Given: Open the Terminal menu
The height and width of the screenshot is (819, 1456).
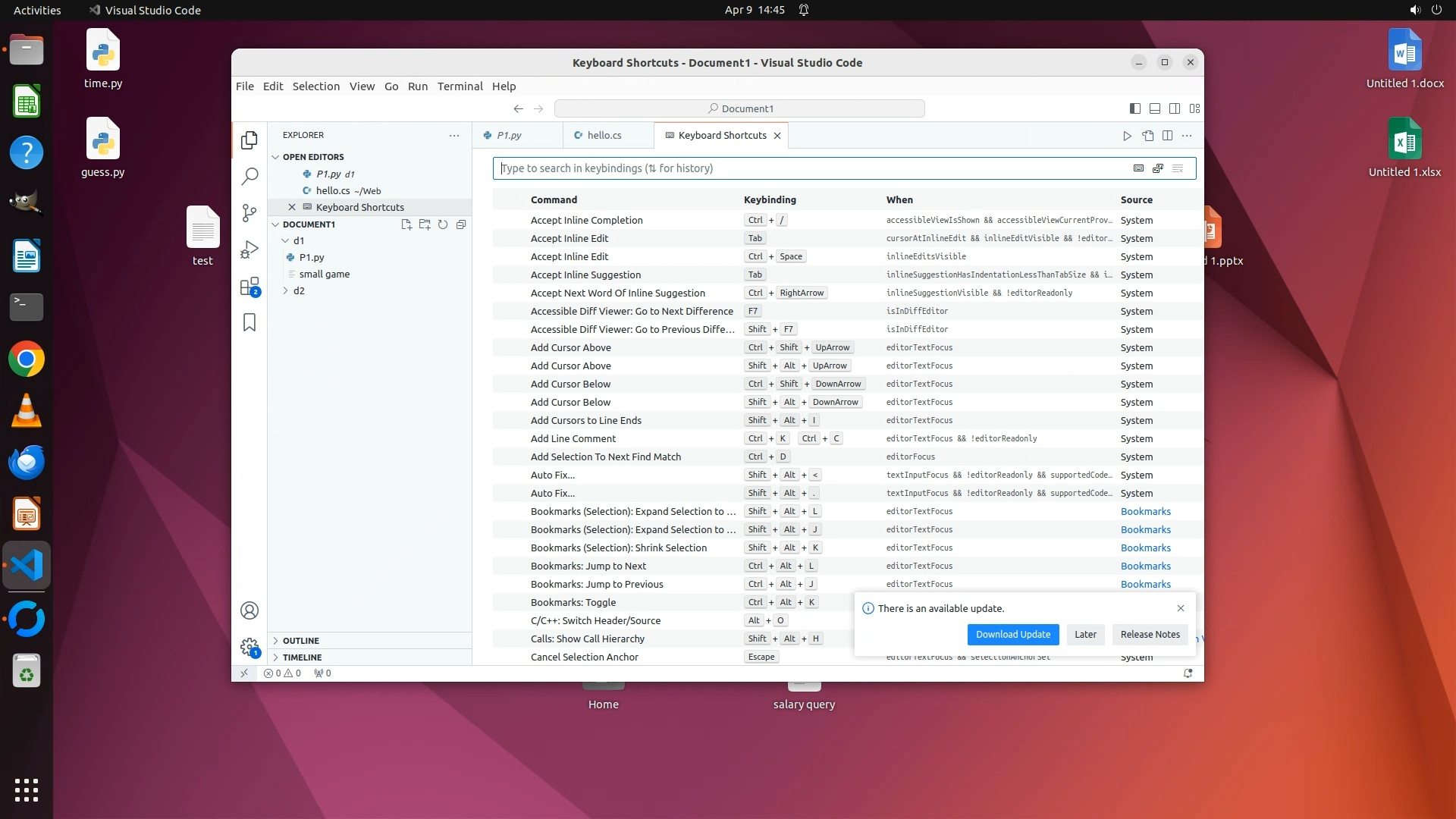Looking at the screenshot, I should coord(460,86).
